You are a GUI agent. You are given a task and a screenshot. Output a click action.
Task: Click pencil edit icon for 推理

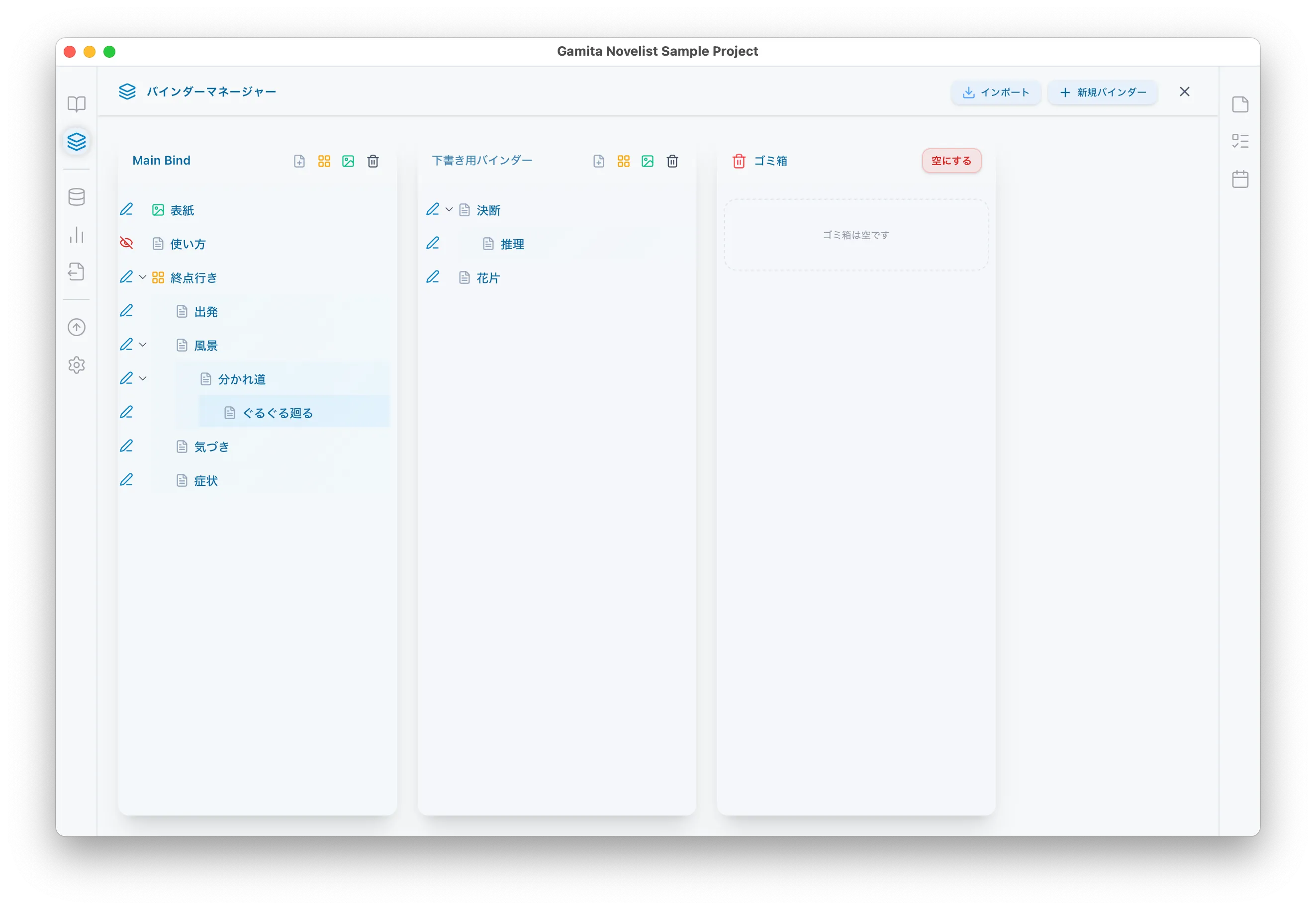(433, 244)
